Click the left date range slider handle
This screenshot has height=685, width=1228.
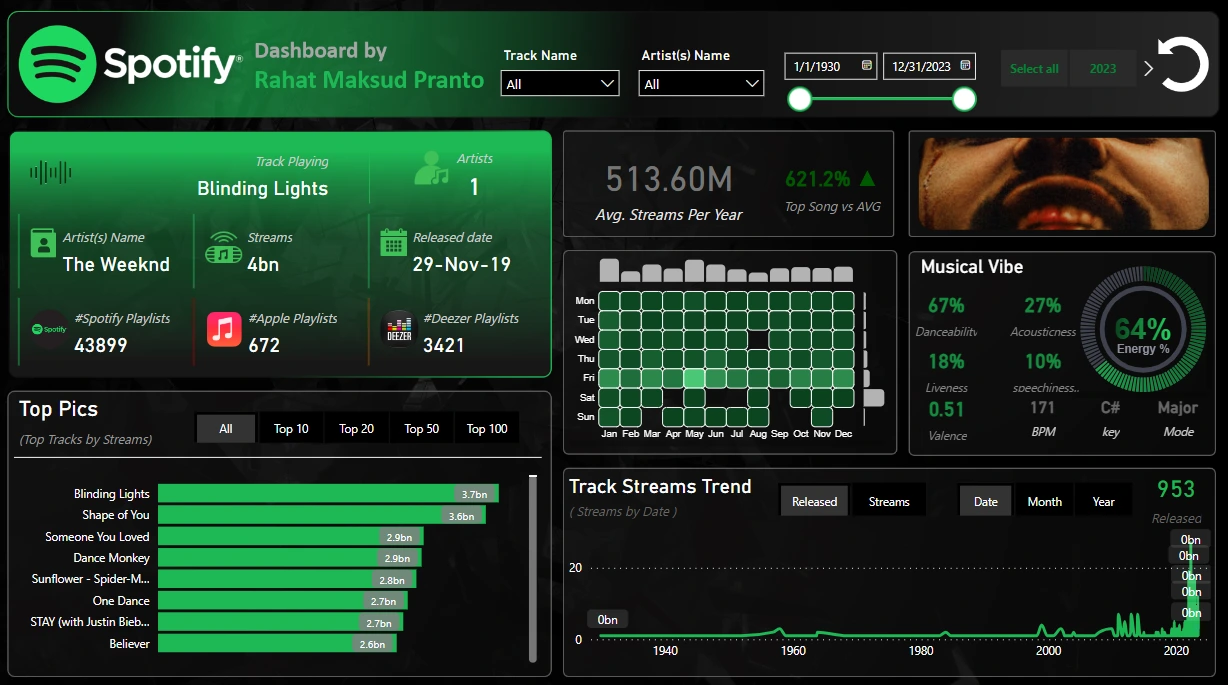click(x=799, y=99)
